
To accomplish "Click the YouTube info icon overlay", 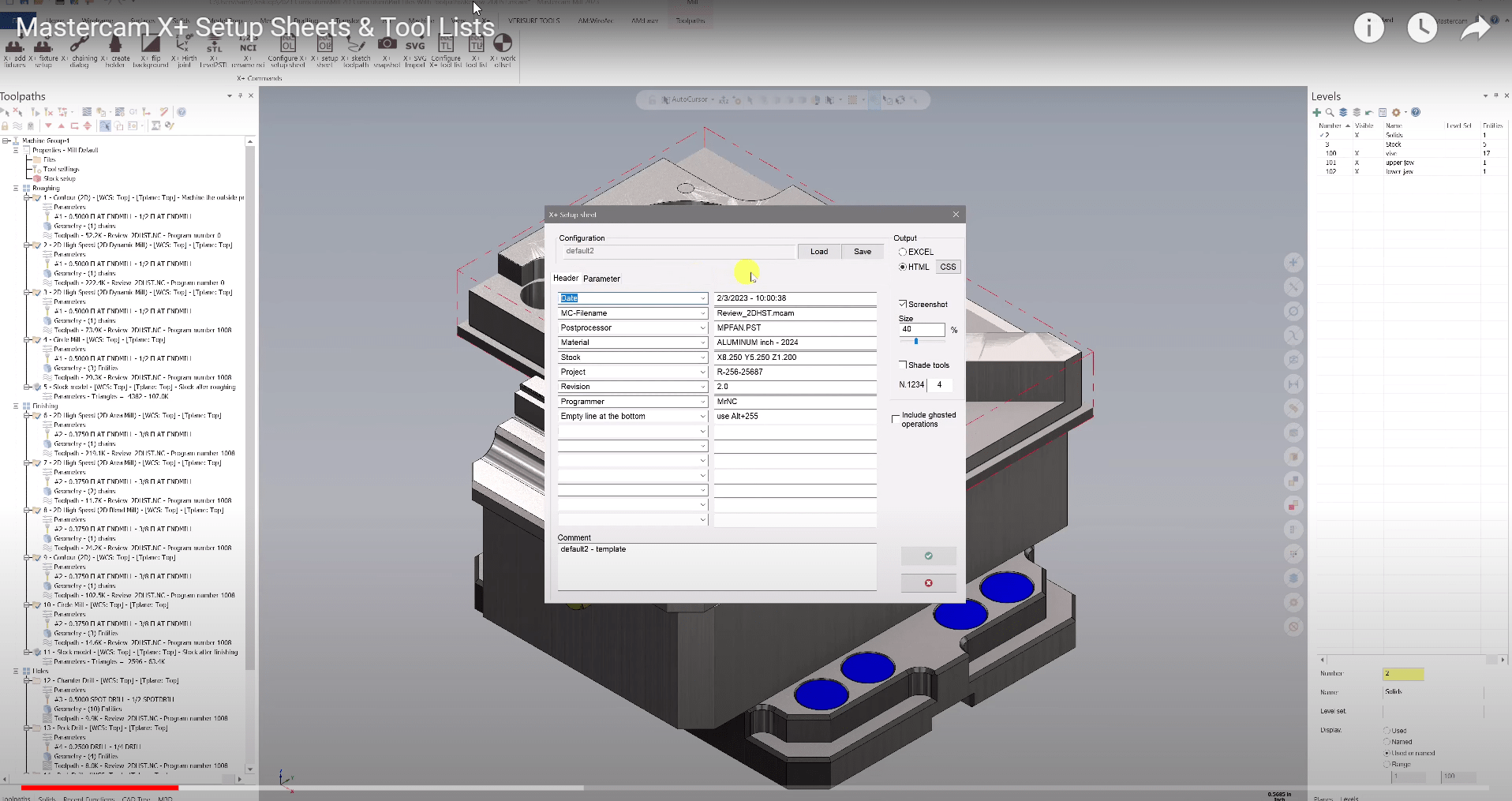I will (1369, 28).
